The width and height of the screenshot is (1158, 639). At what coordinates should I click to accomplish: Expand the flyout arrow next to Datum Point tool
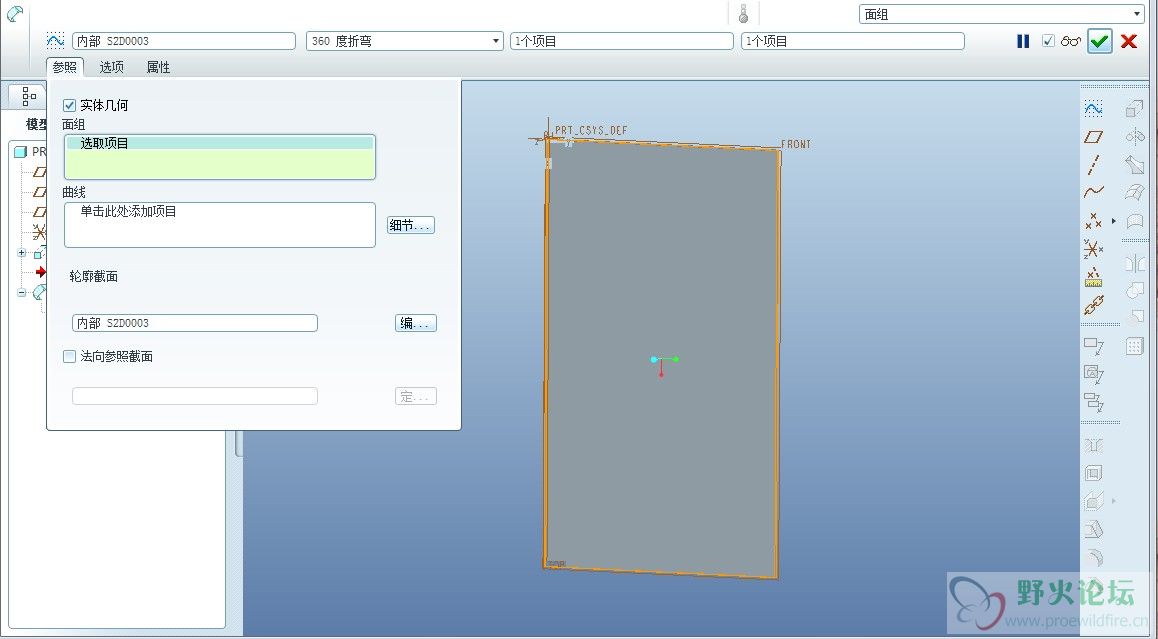[x=1114, y=221]
